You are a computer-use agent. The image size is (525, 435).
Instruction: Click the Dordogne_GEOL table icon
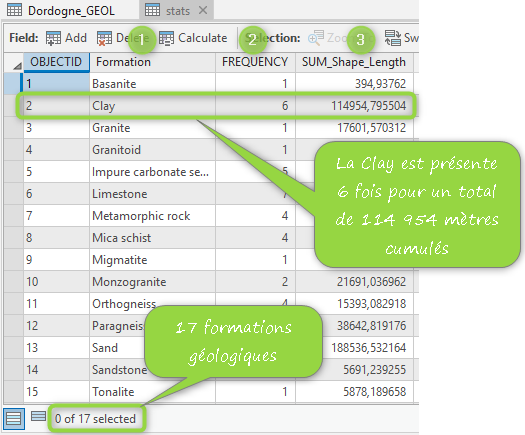pos(14,10)
